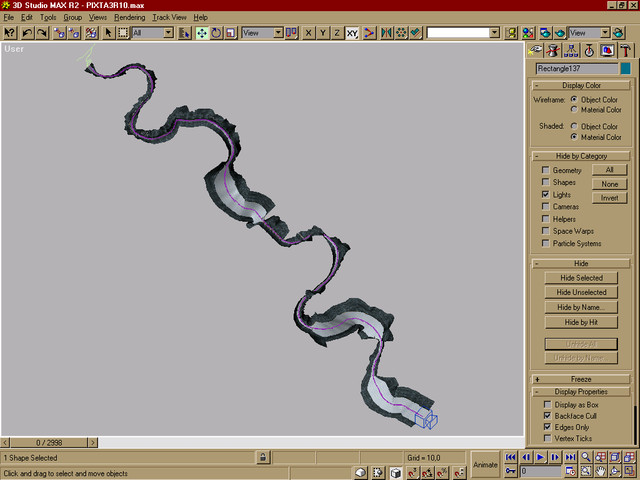Open the Track View menu
This screenshot has height=480, width=640.
pos(169,18)
